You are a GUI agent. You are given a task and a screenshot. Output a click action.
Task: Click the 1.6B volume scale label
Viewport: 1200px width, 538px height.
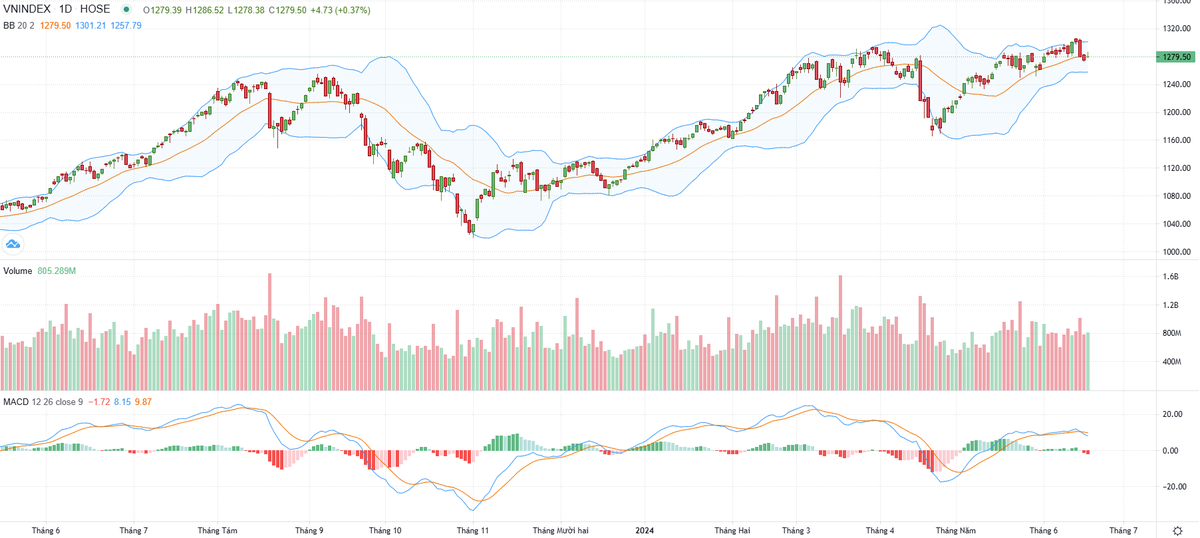pos(1169,277)
